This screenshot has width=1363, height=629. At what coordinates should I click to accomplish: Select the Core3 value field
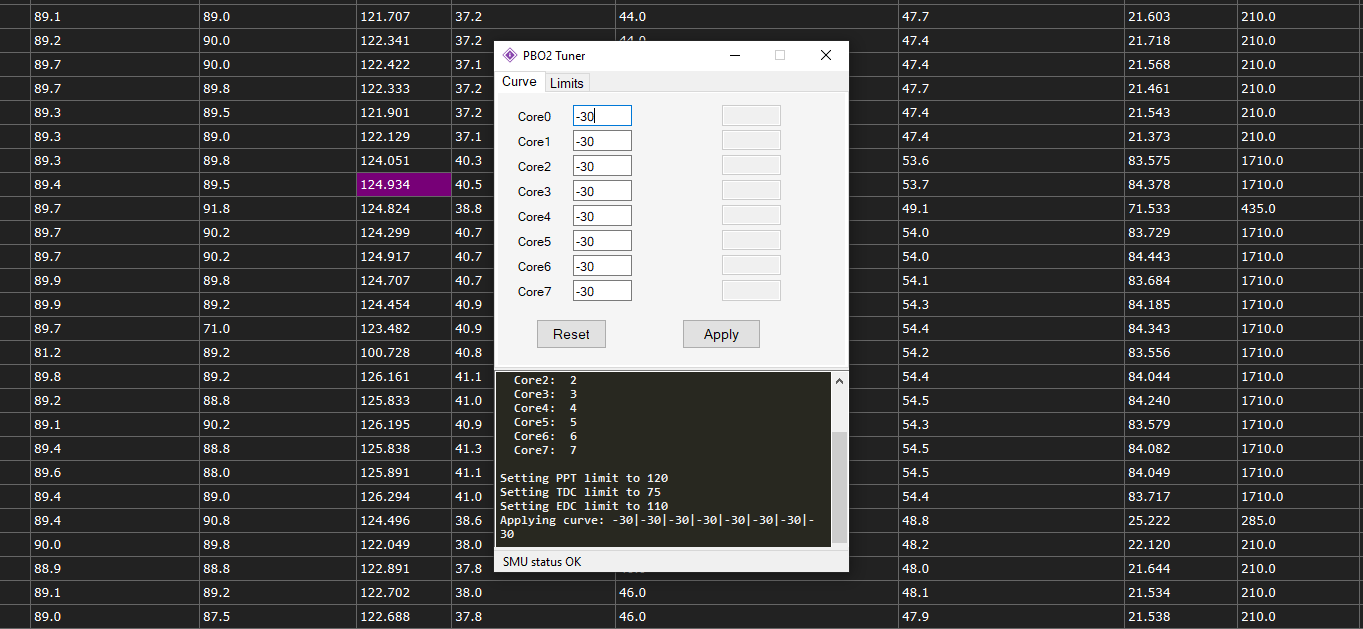pyautogui.click(x=602, y=192)
